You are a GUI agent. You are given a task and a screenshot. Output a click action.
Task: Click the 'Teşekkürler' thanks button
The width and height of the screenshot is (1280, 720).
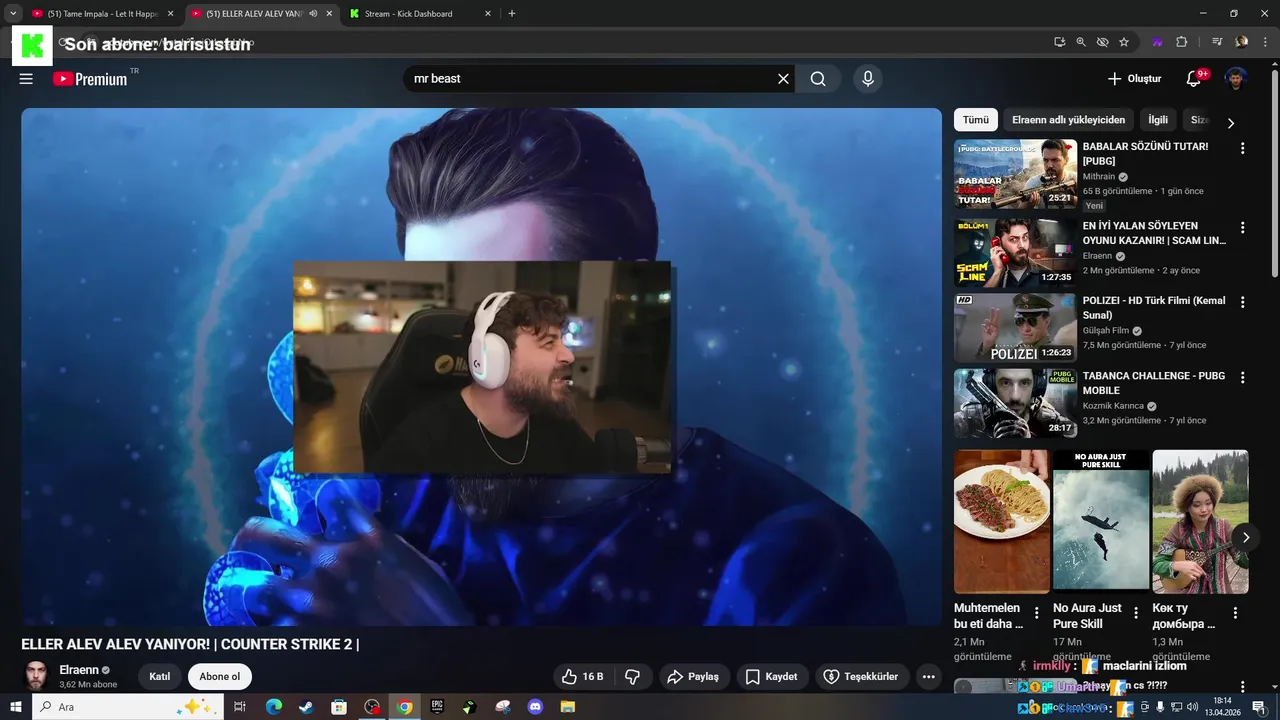(x=861, y=677)
